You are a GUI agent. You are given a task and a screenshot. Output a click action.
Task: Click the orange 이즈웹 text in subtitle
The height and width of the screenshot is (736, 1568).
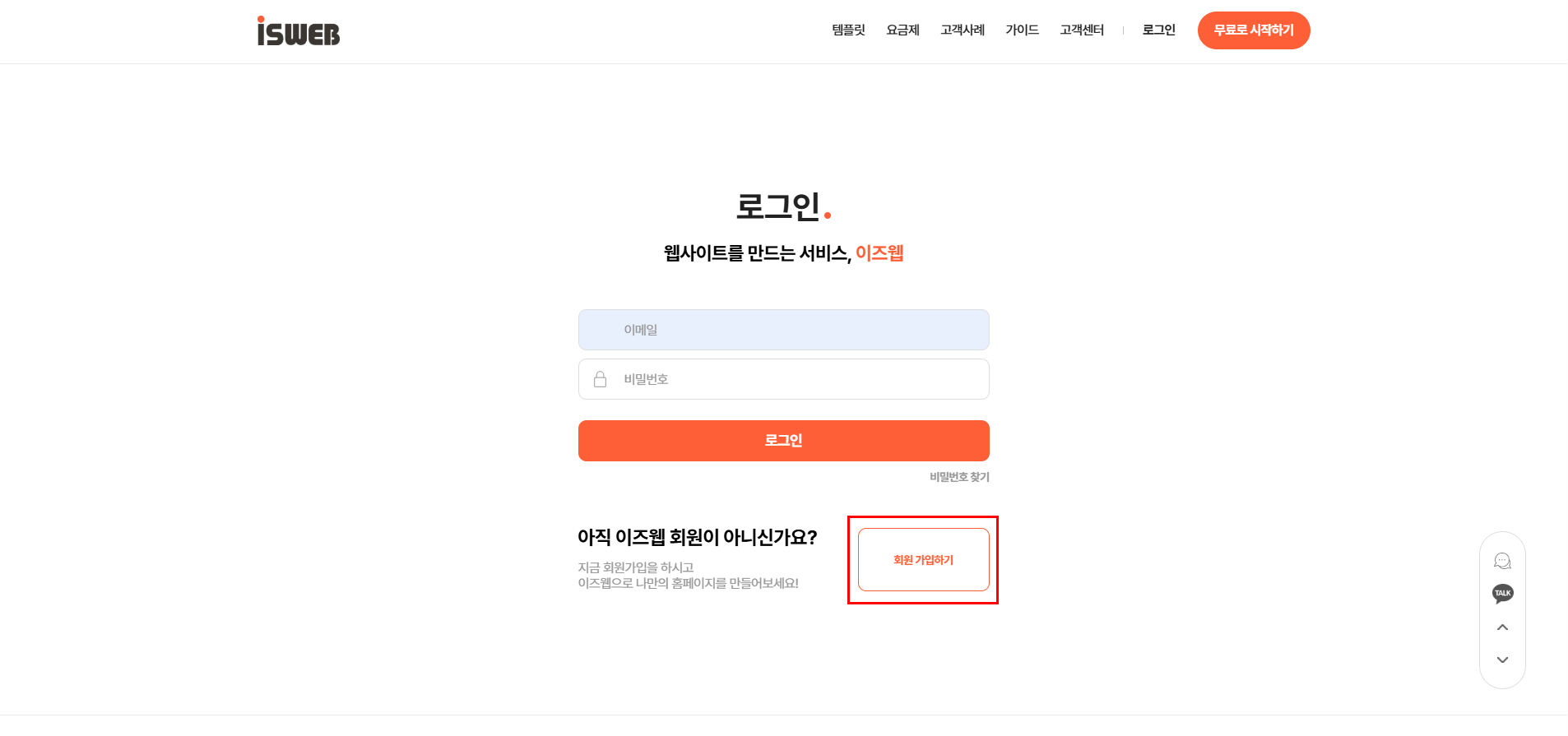pos(879,253)
